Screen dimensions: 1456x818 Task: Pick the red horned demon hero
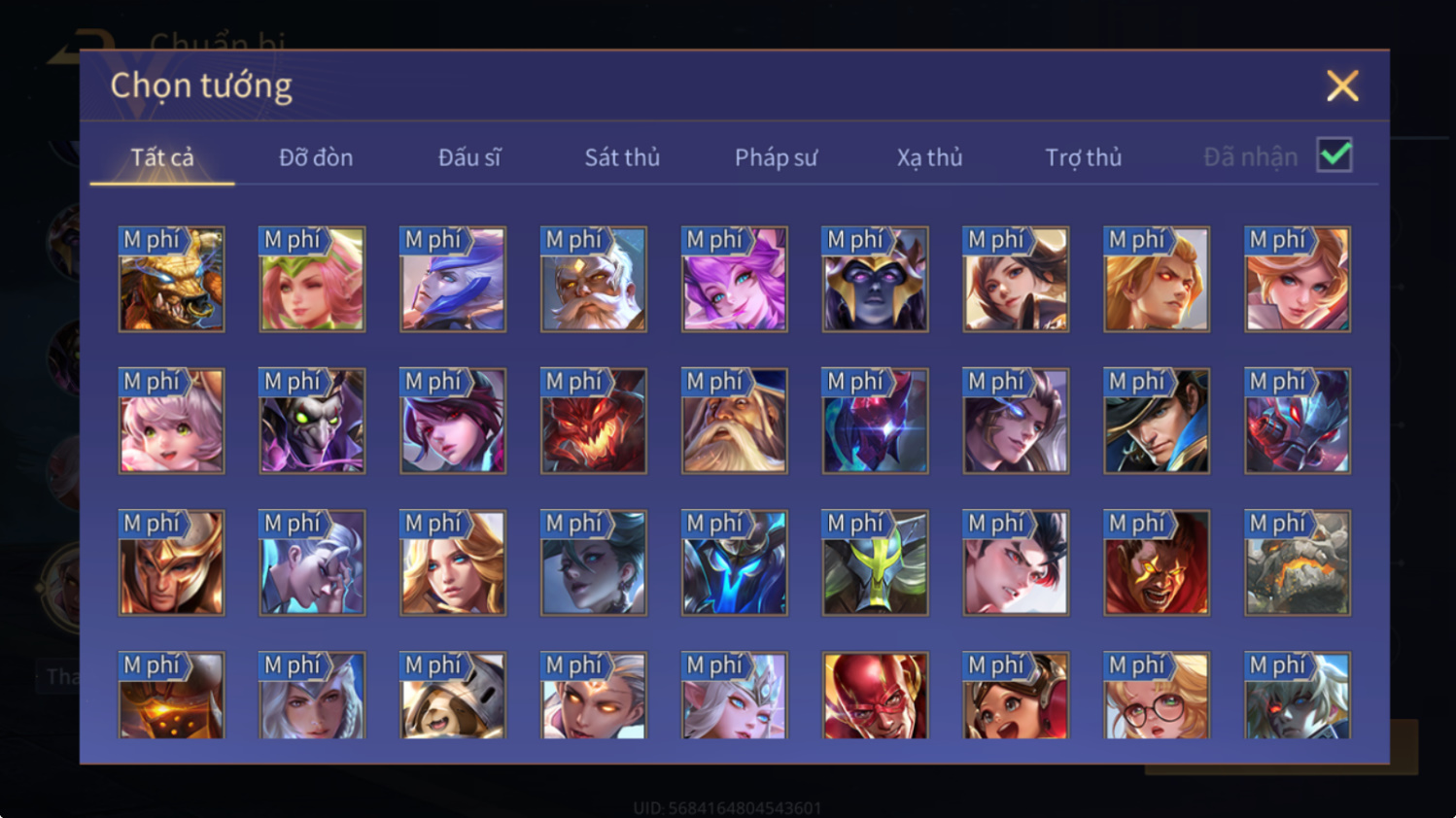click(594, 421)
